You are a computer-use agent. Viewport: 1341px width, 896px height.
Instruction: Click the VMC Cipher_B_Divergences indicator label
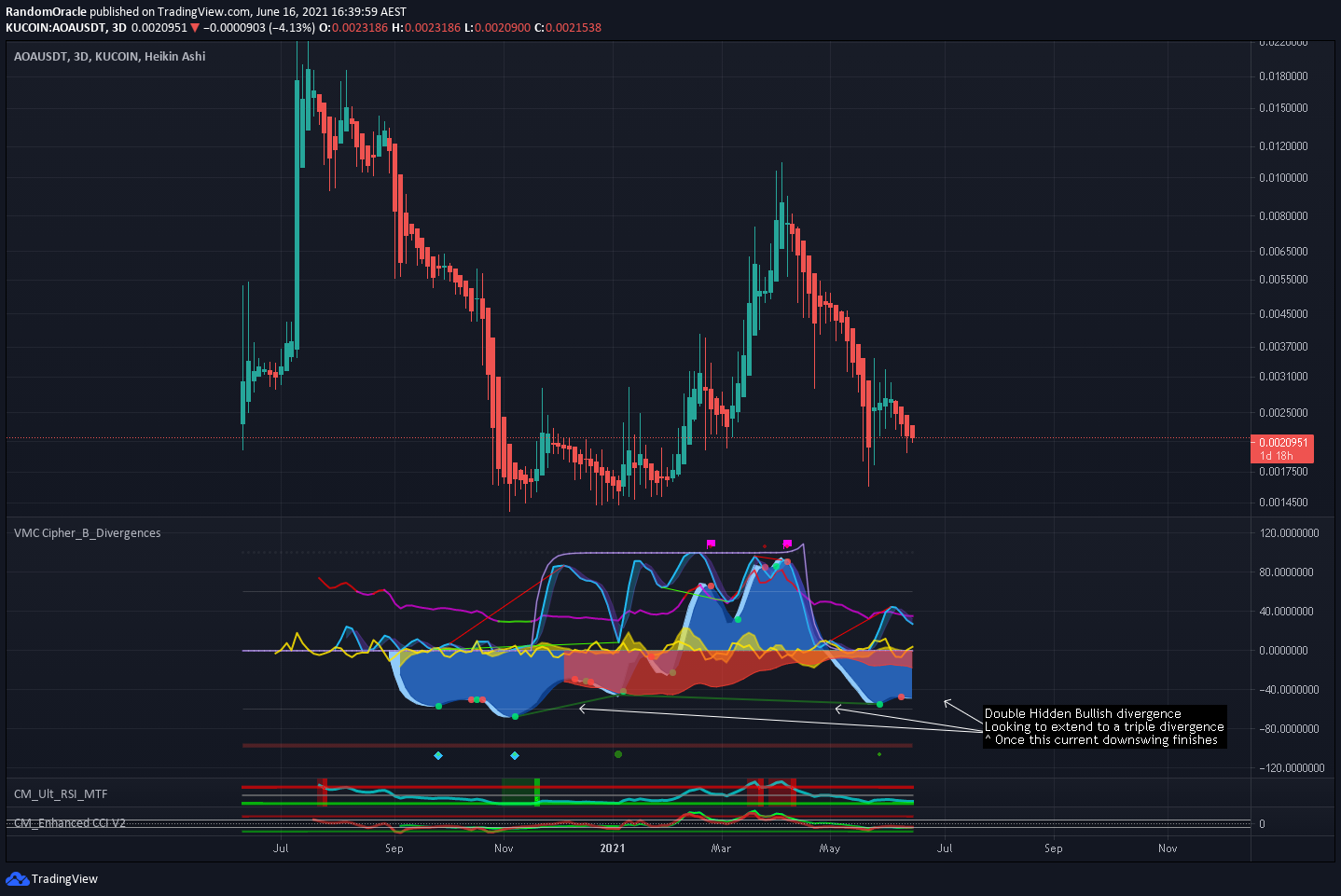pyautogui.click(x=87, y=533)
